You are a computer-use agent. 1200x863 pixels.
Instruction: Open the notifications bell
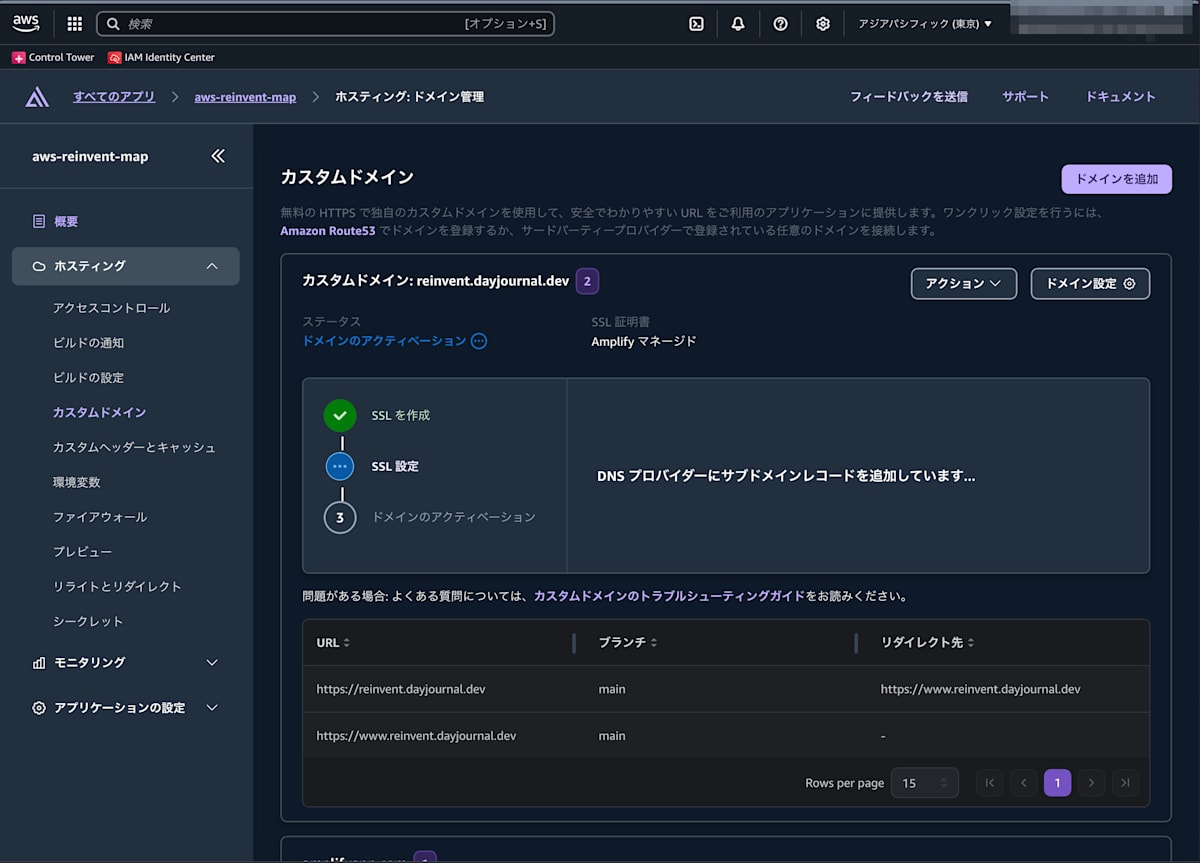coord(738,24)
